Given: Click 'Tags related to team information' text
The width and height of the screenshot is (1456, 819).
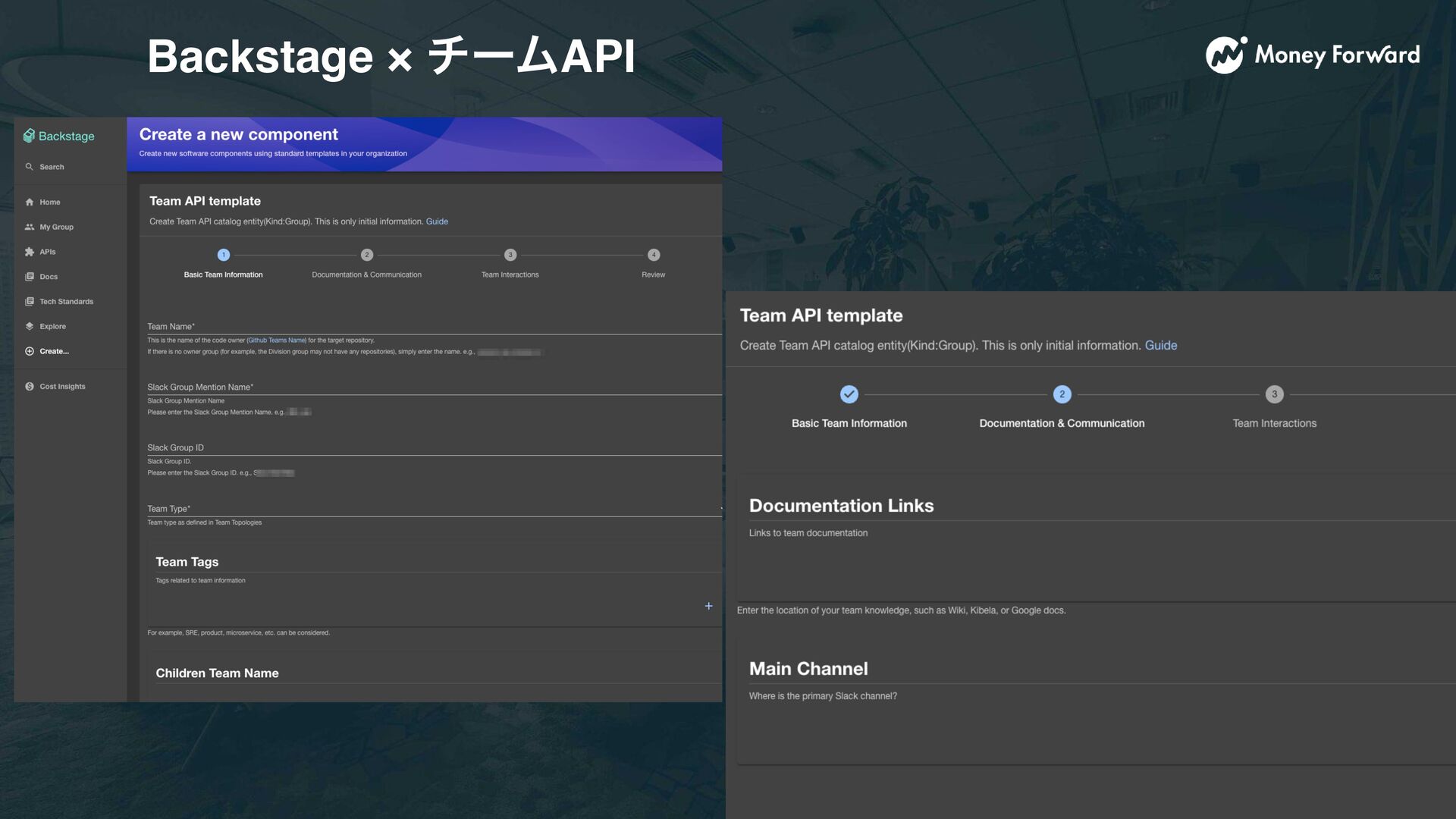Looking at the screenshot, I should point(200,581).
